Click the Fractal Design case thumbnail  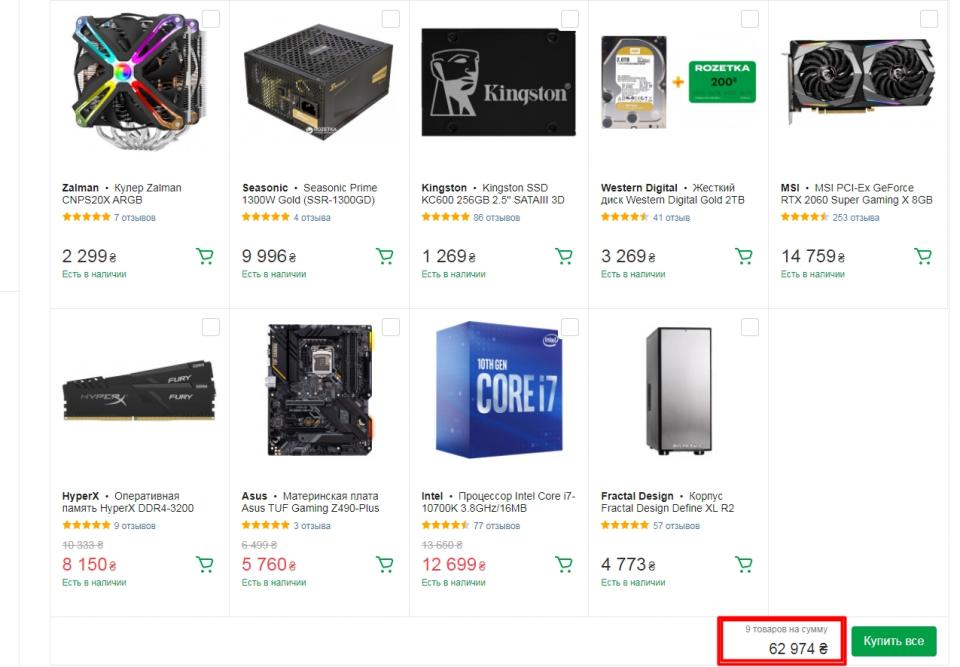click(677, 390)
